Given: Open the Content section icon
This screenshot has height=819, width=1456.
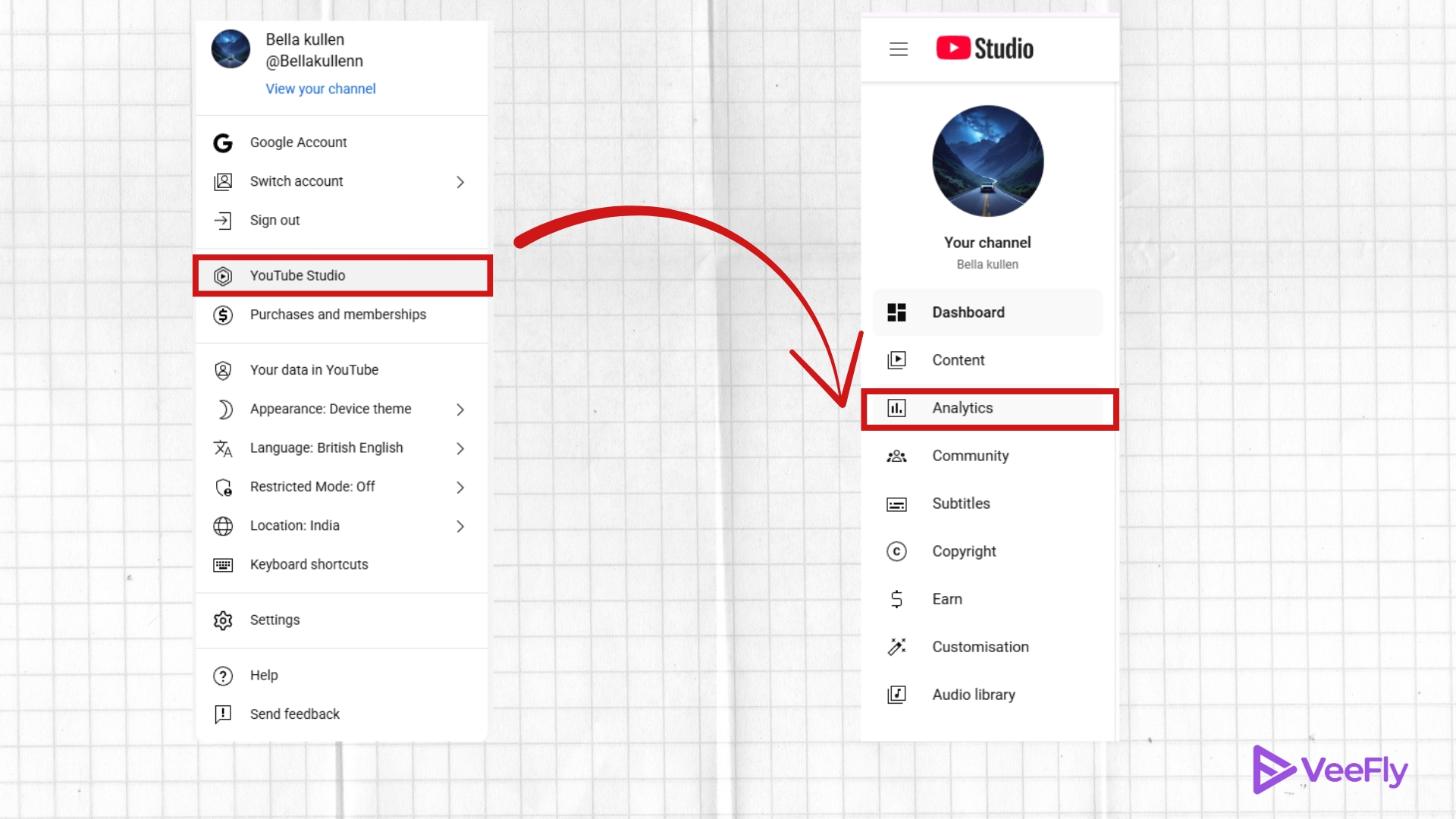Looking at the screenshot, I should (x=896, y=360).
